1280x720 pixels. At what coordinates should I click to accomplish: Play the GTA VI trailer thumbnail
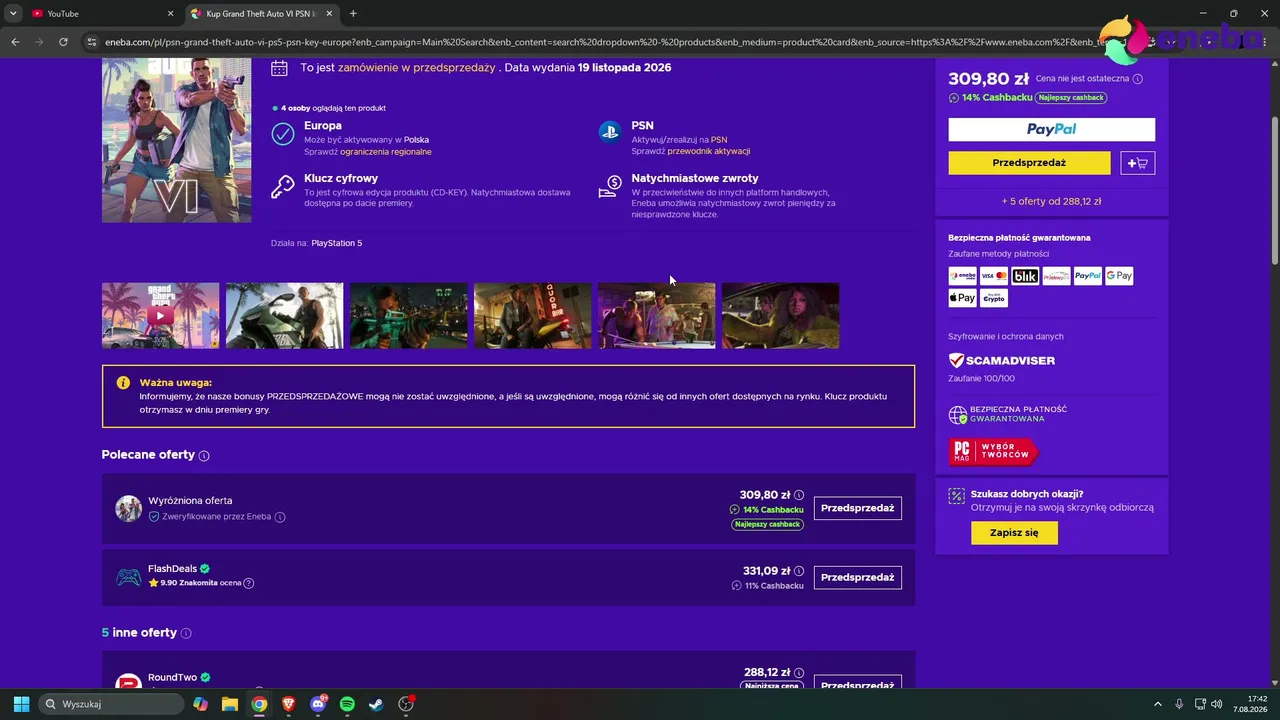160,316
